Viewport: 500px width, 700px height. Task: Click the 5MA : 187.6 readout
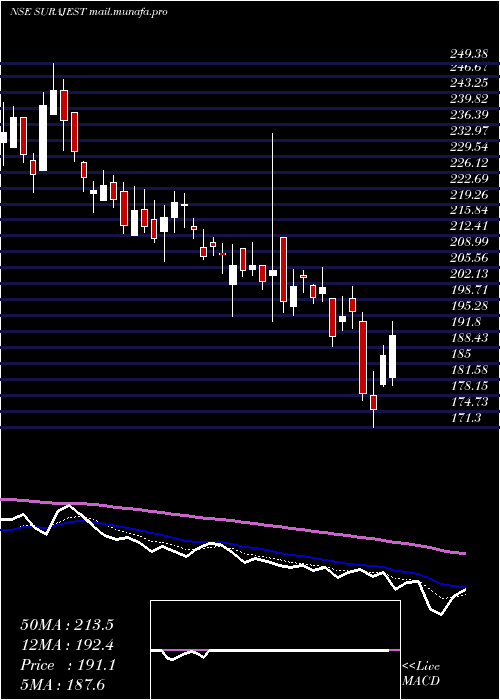63,685
